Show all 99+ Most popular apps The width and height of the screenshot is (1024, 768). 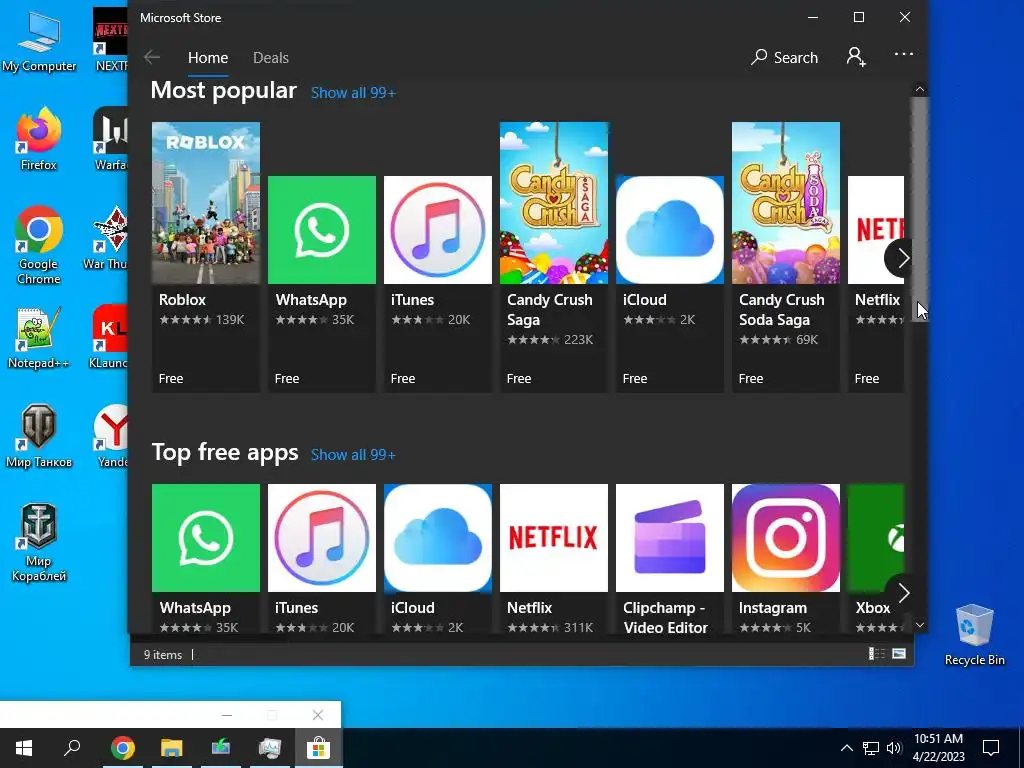[x=353, y=93]
